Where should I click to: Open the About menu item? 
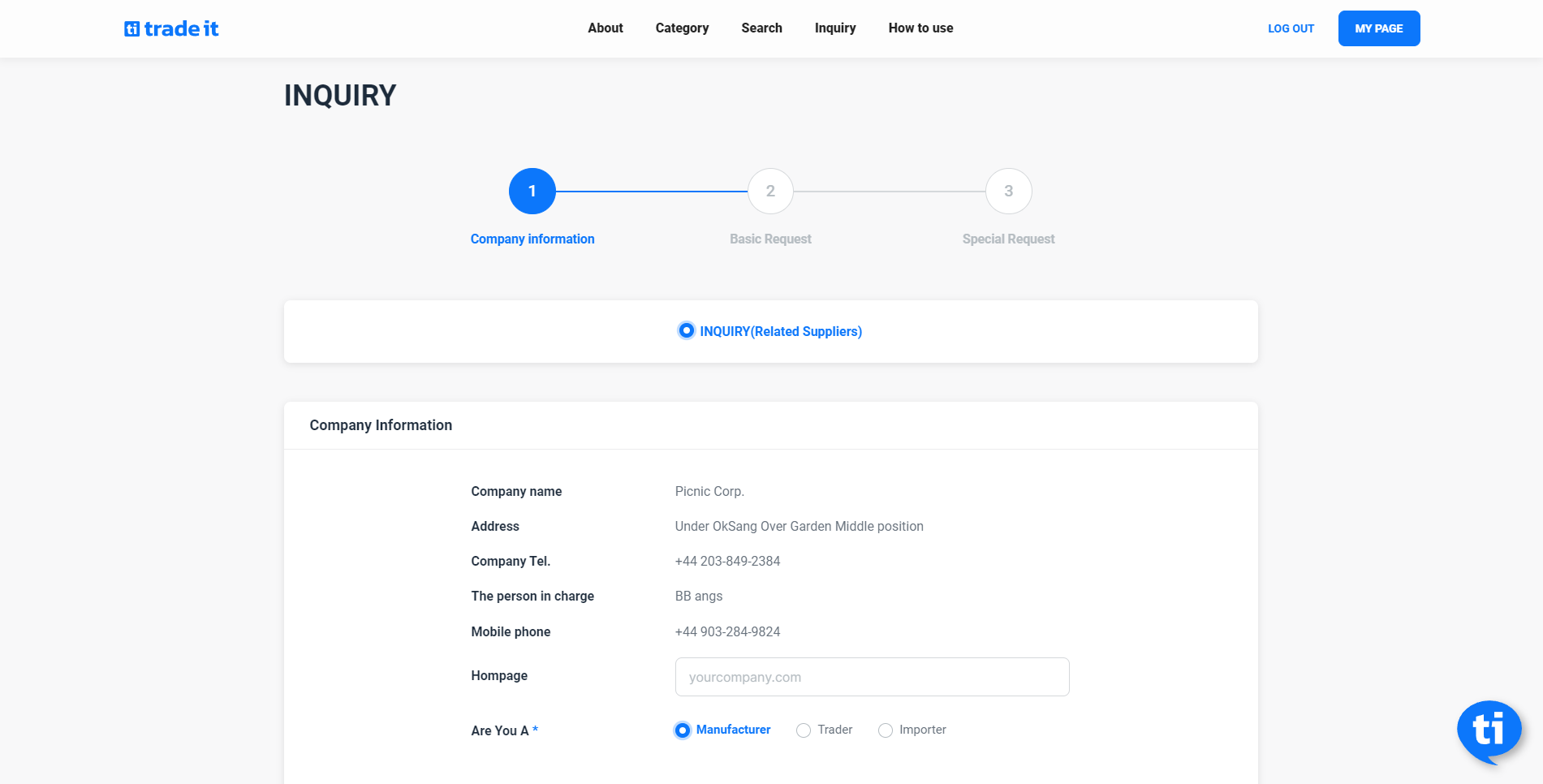tap(605, 28)
